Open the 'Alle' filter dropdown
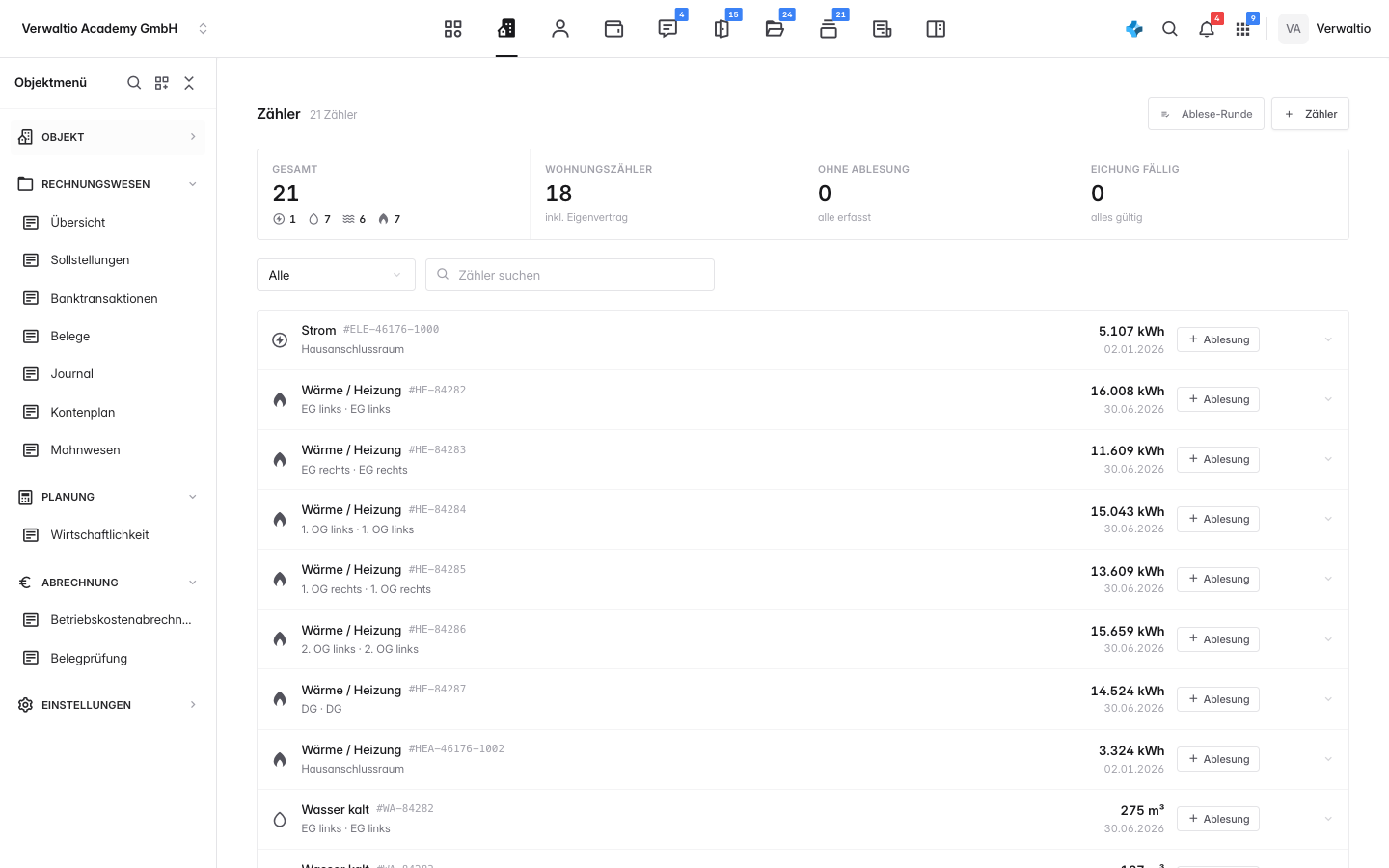1389x868 pixels. tap(336, 275)
